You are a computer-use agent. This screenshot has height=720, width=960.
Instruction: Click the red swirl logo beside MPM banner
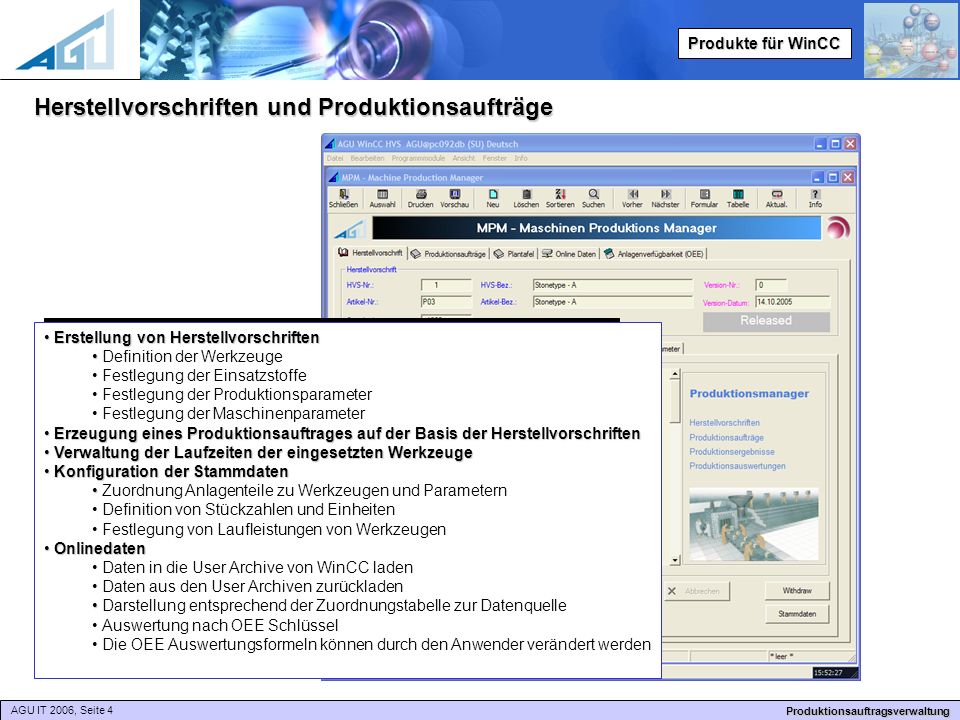coord(838,228)
